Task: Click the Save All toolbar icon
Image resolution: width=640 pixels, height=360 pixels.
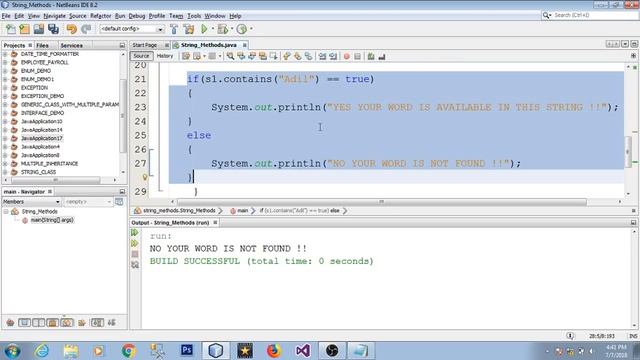Action: point(53,29)
